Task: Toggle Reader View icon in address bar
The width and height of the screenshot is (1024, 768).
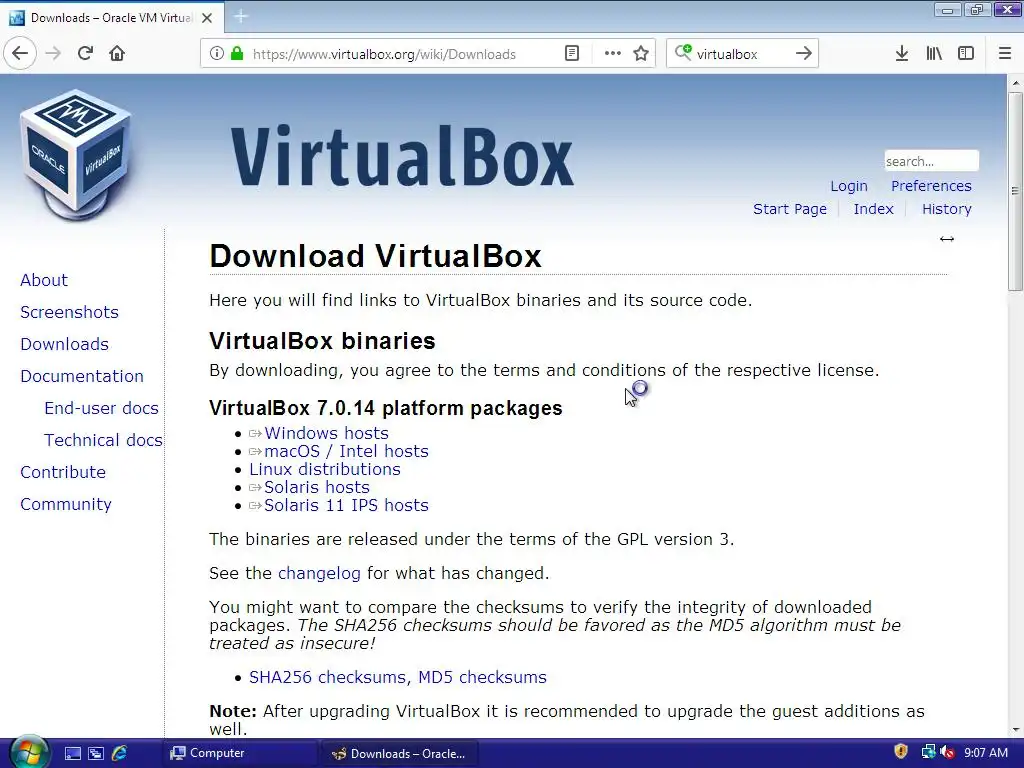Action: (572, 54)
